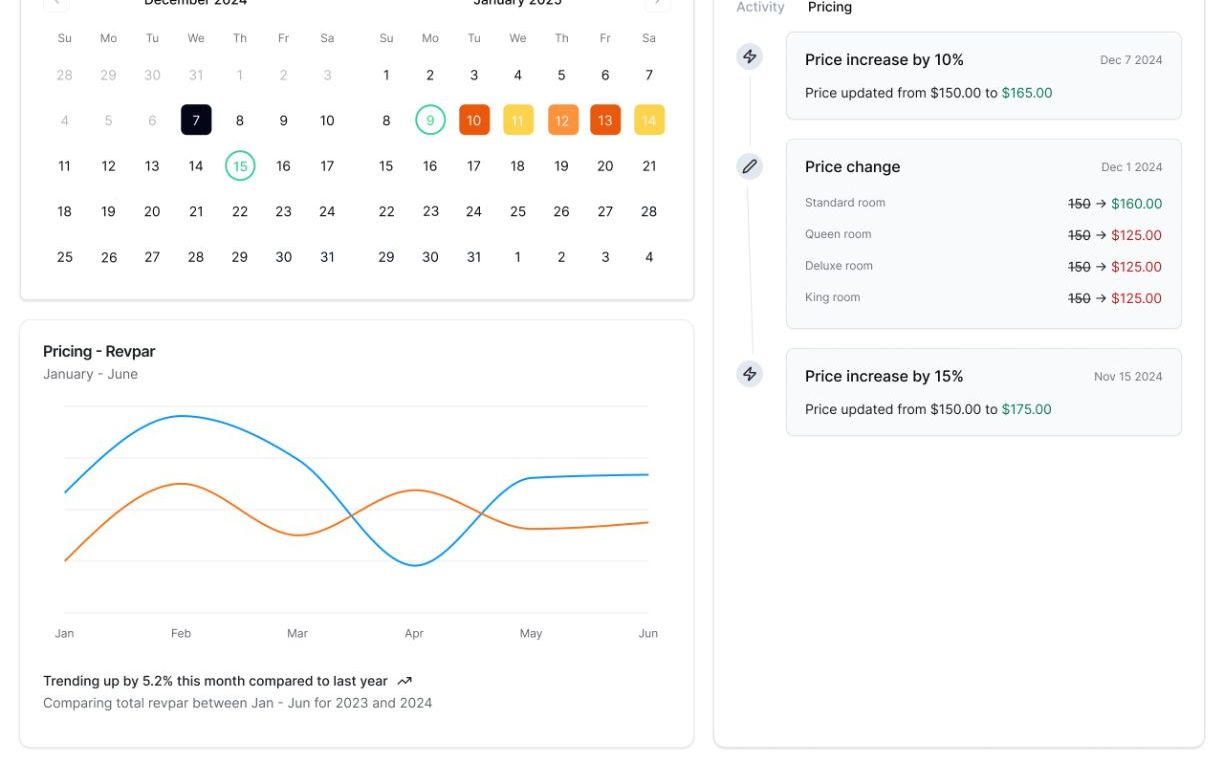Click the lightning icon beside Price increase by 15%

click(750, 374)
